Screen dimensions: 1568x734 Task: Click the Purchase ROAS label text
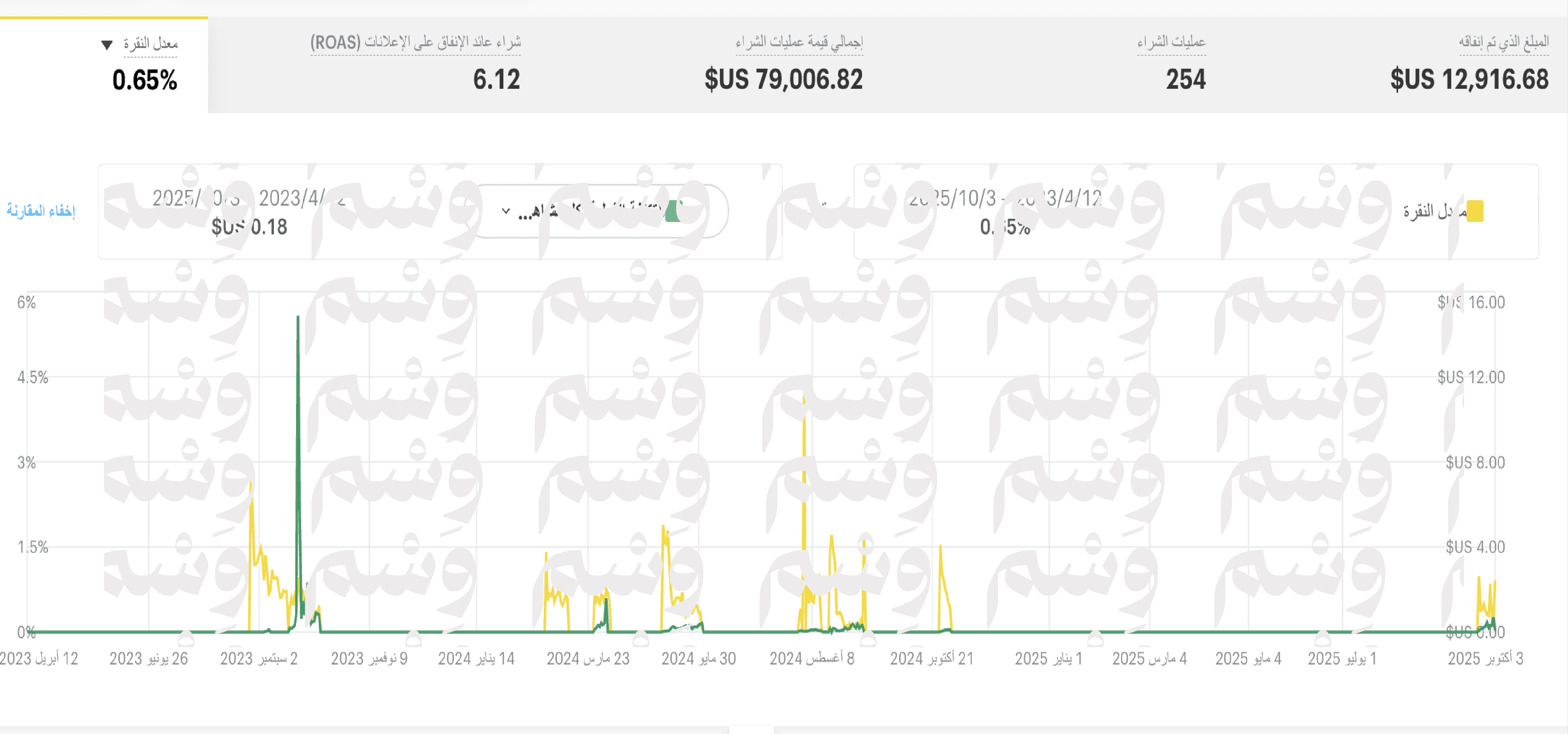click(x=416, y=42)
